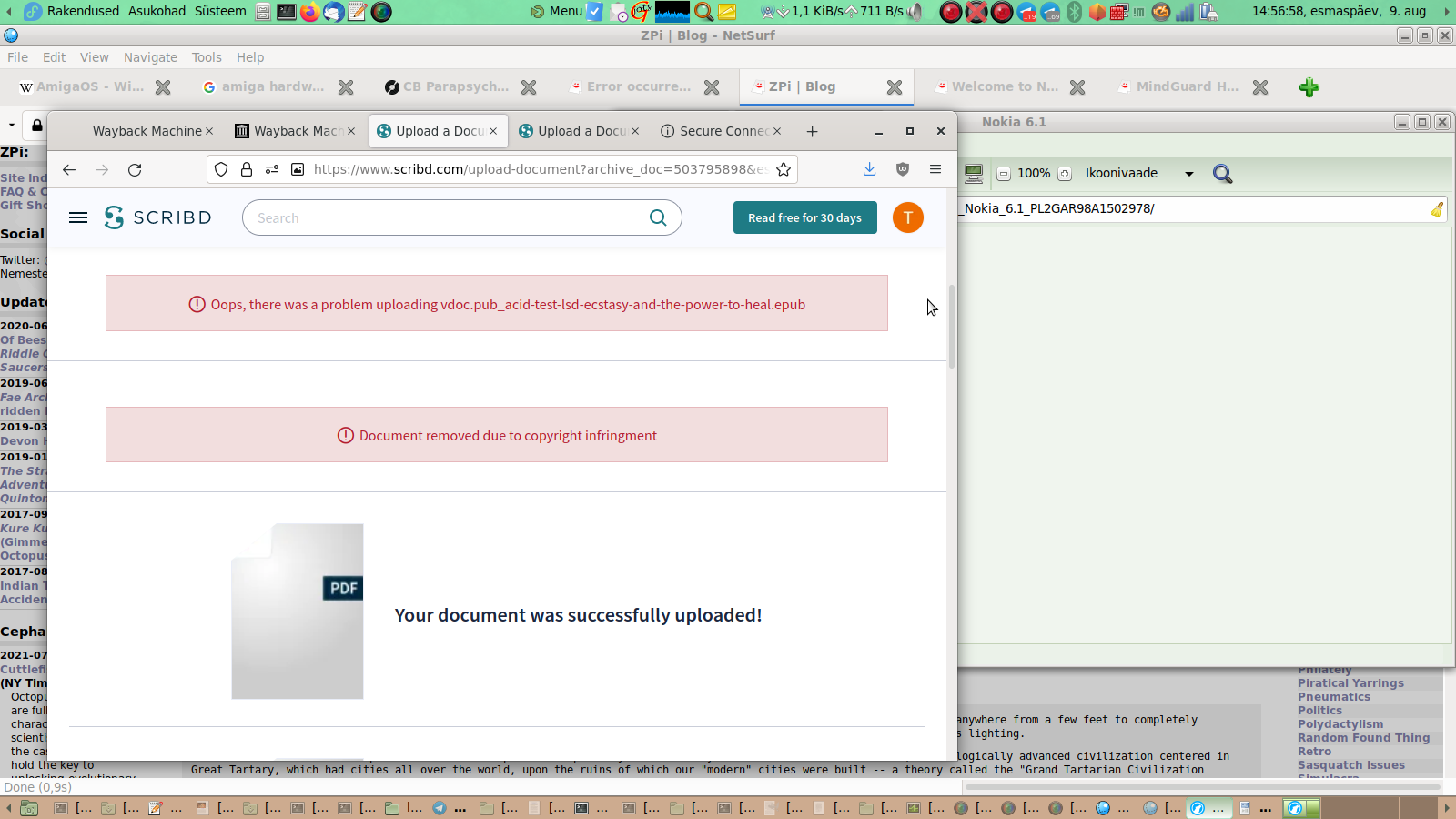
Task: Open Pneumatics category link
Action: 1334,697
